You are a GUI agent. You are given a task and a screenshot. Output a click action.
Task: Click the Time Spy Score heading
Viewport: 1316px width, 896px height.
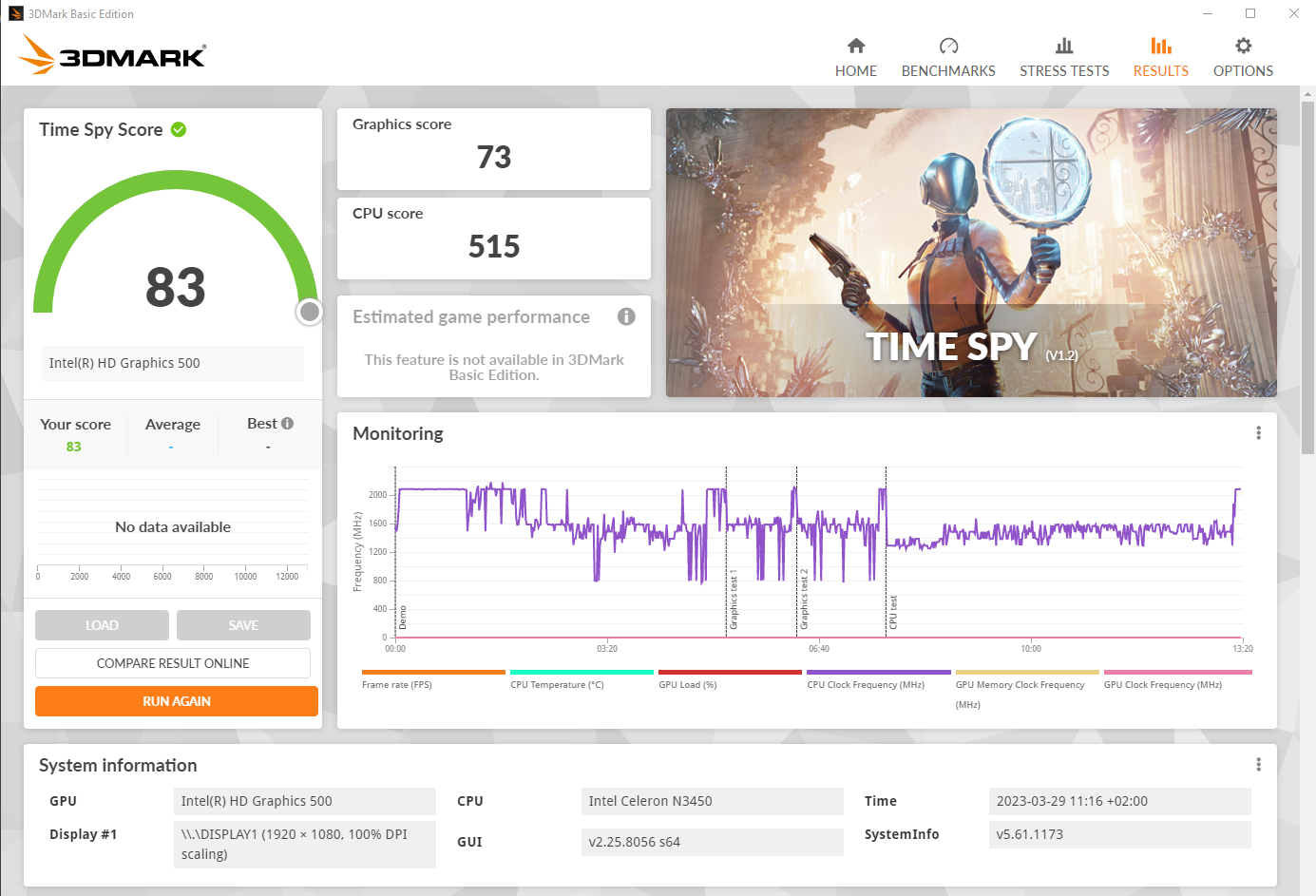(x=101, y=130)
